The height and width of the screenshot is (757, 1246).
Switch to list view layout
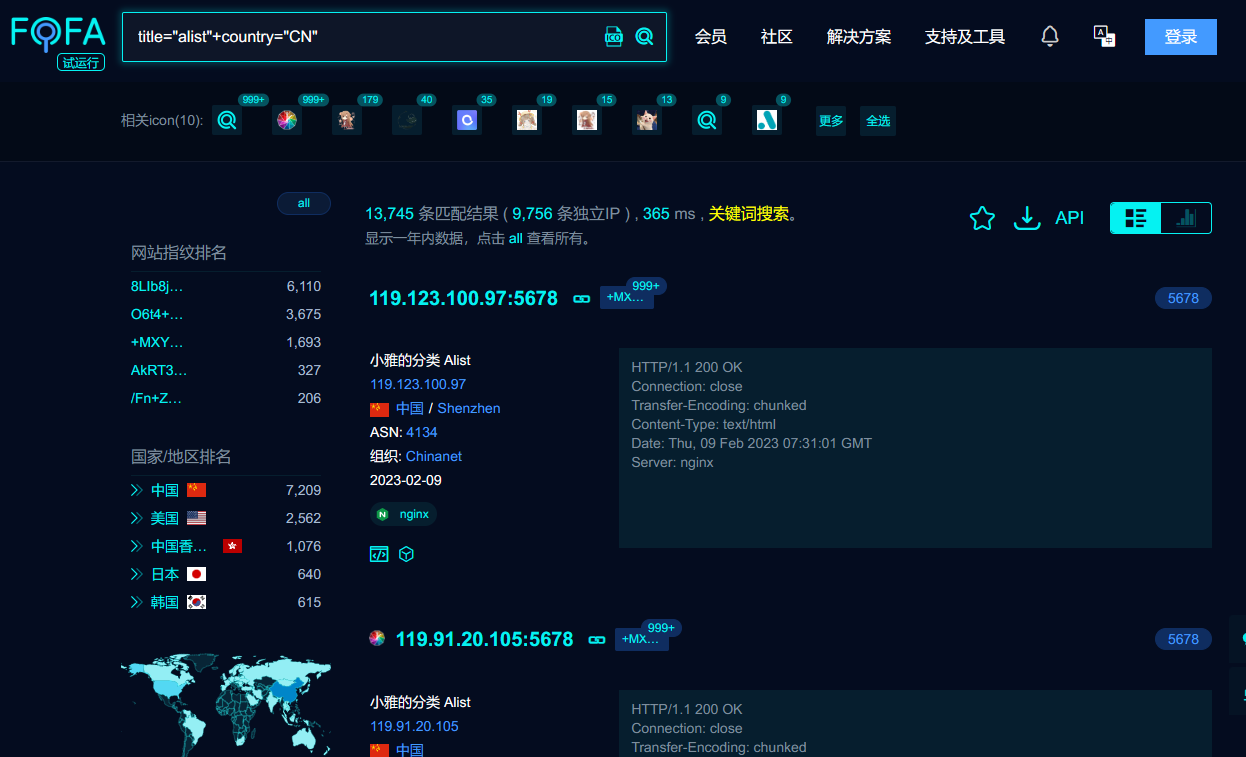(x=1136, y=218)
